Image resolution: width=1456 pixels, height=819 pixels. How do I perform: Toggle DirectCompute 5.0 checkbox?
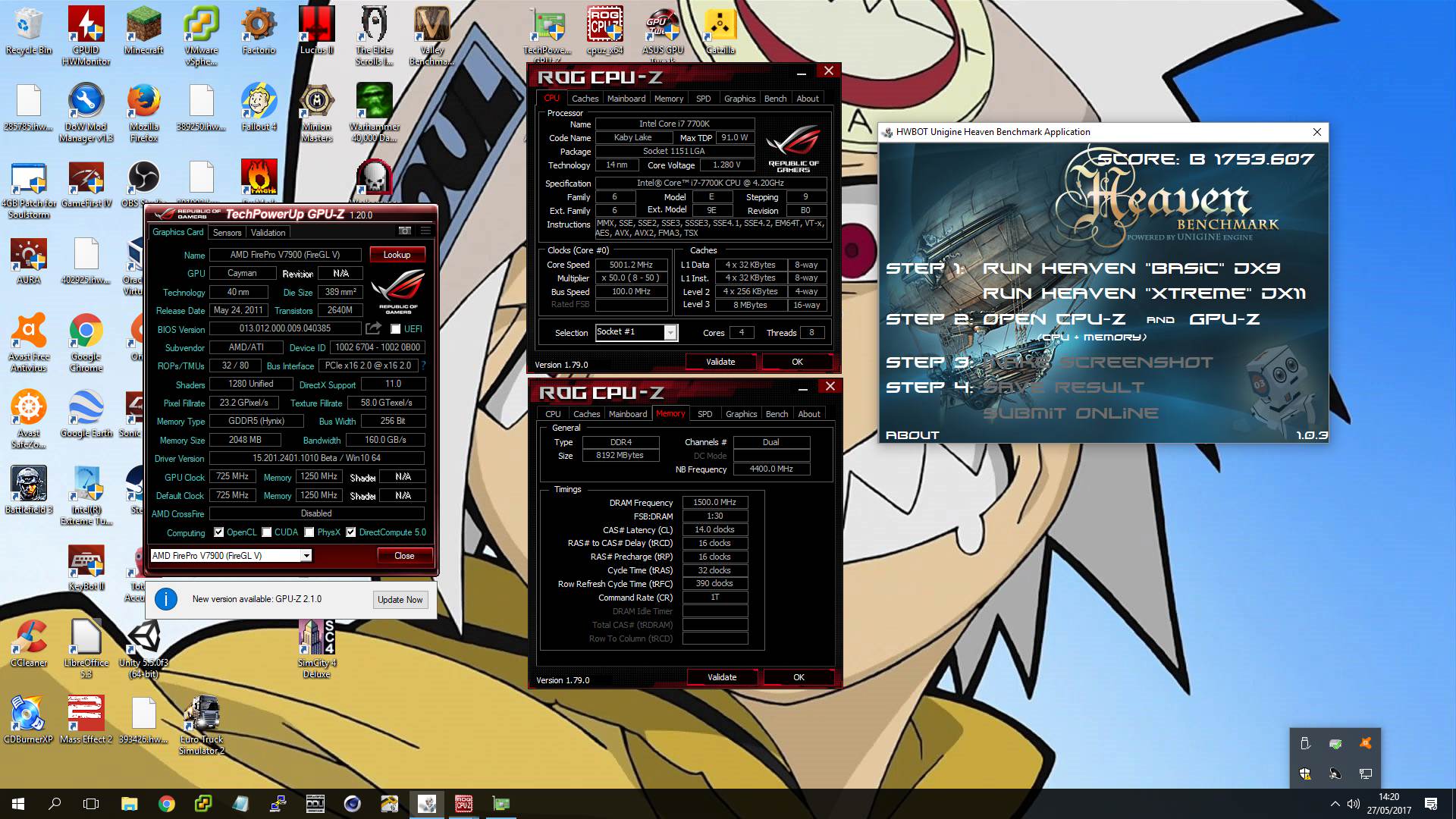350,532
